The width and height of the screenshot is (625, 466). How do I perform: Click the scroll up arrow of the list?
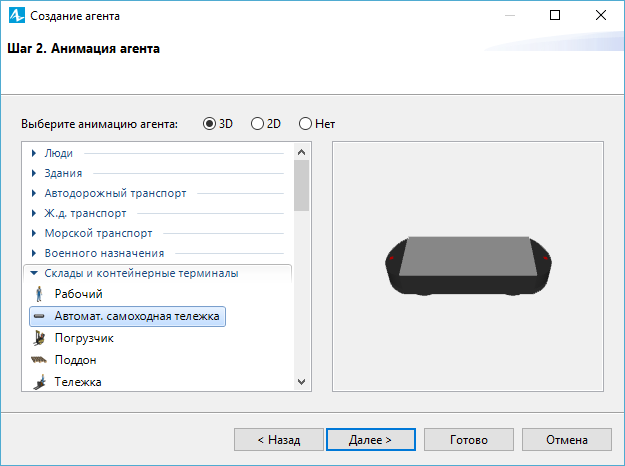(302, 152)
